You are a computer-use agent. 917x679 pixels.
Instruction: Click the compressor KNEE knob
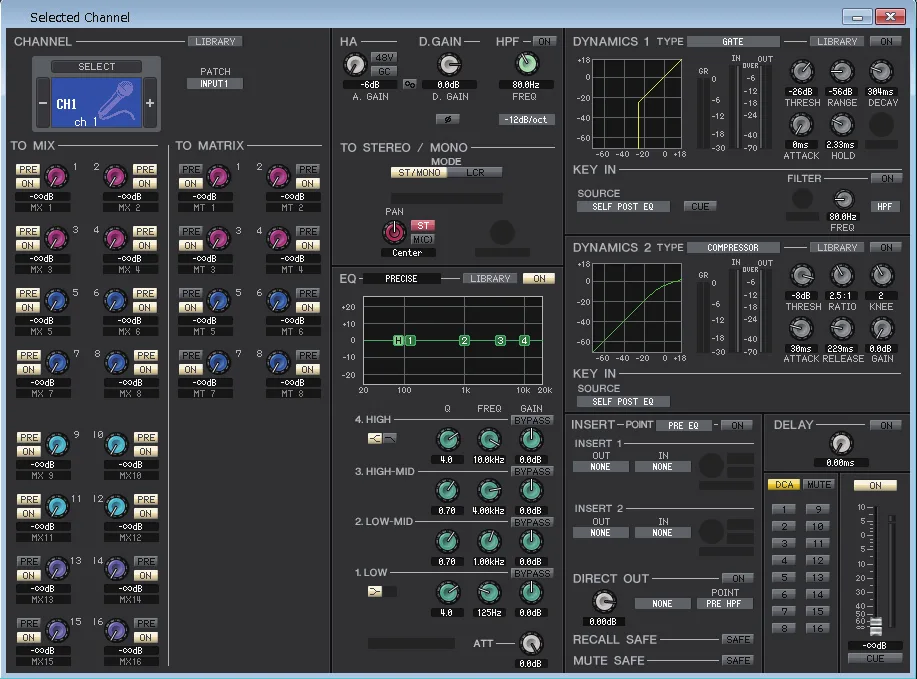[881, 275]
